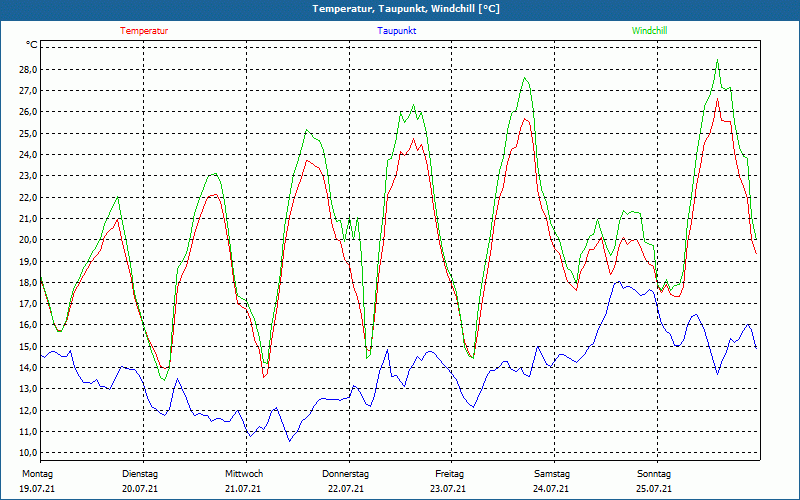Click the Freitag day label
This screenshot has width=800, height=500.
coord(449,474)
